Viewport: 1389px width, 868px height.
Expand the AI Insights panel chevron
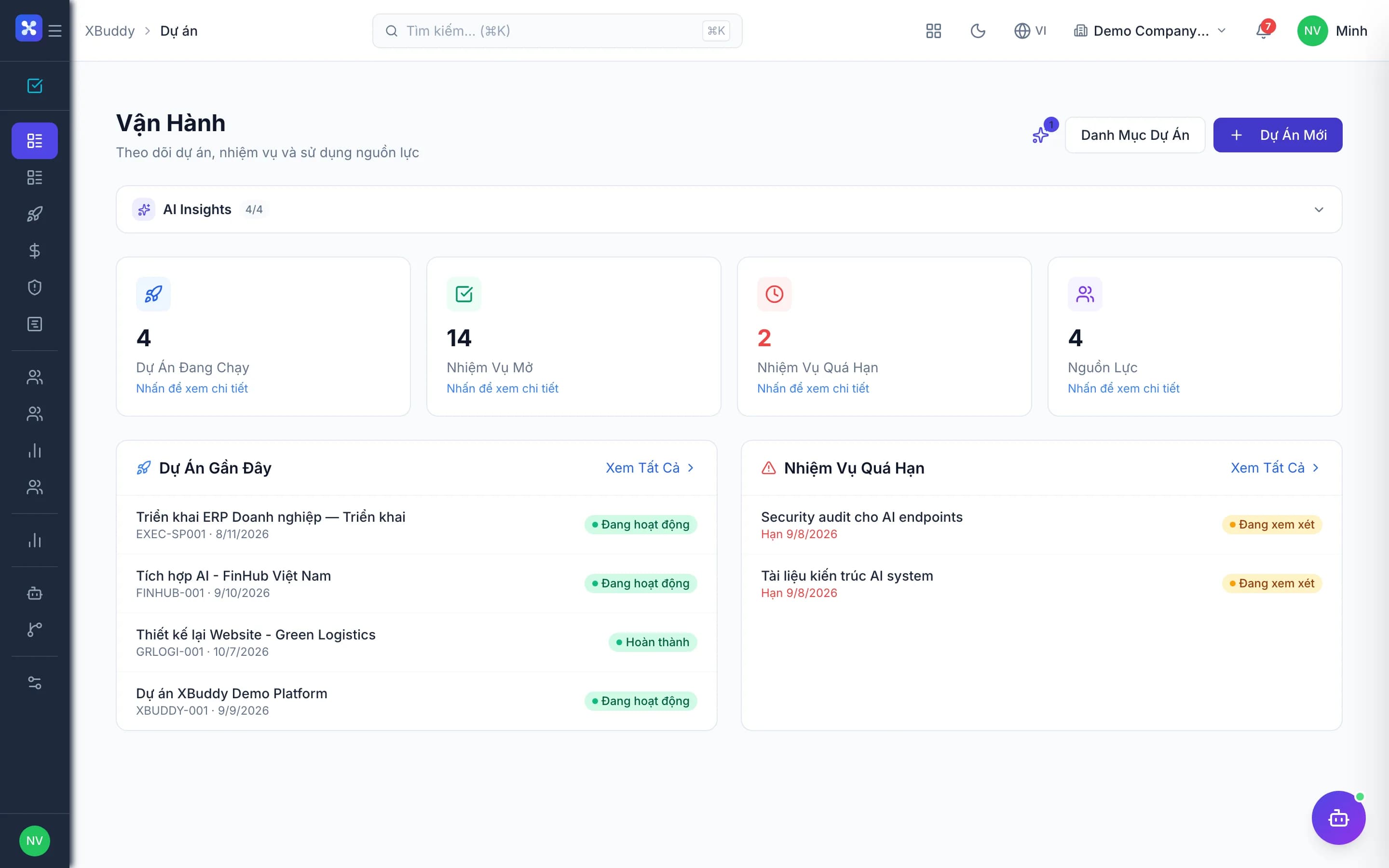1319,210
